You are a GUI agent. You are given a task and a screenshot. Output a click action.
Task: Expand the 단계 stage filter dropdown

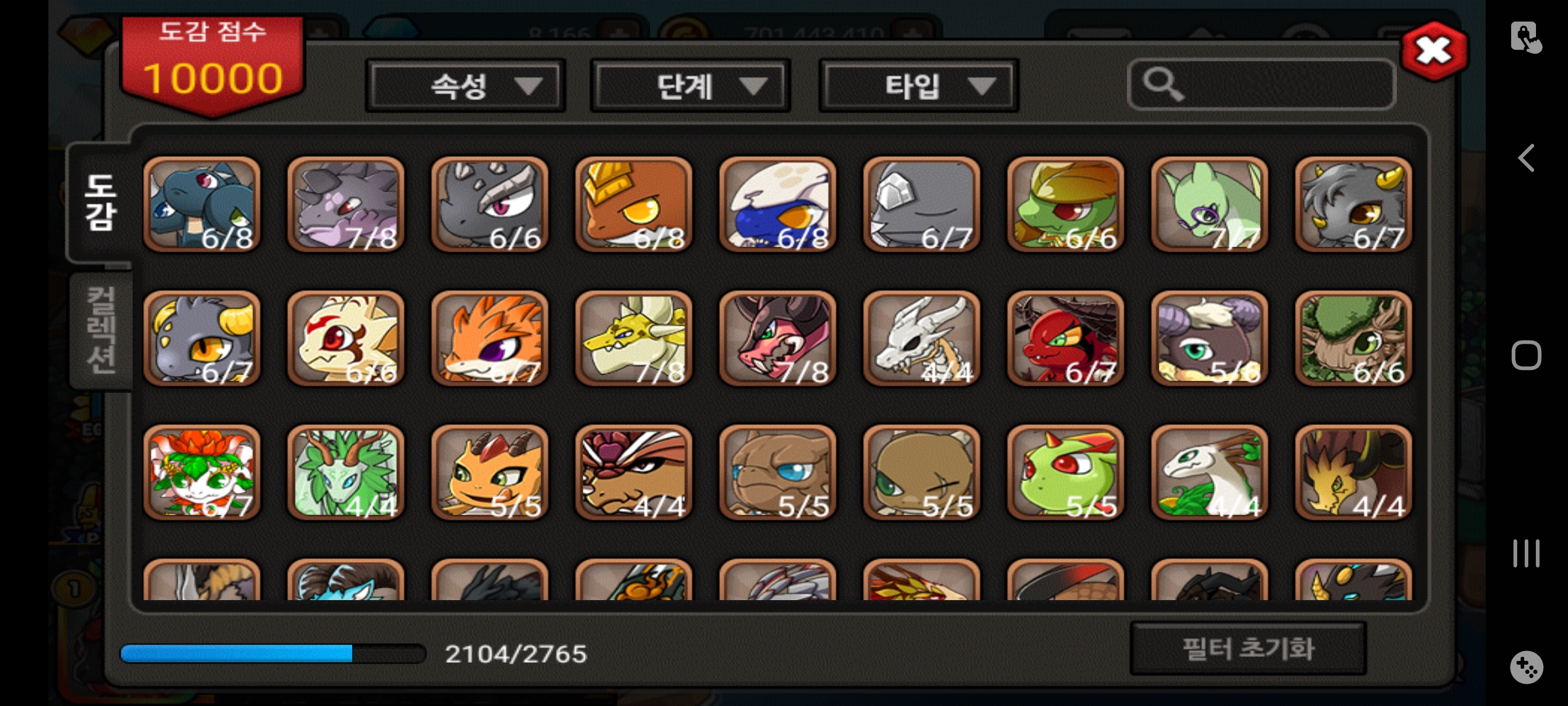[691, 86]
